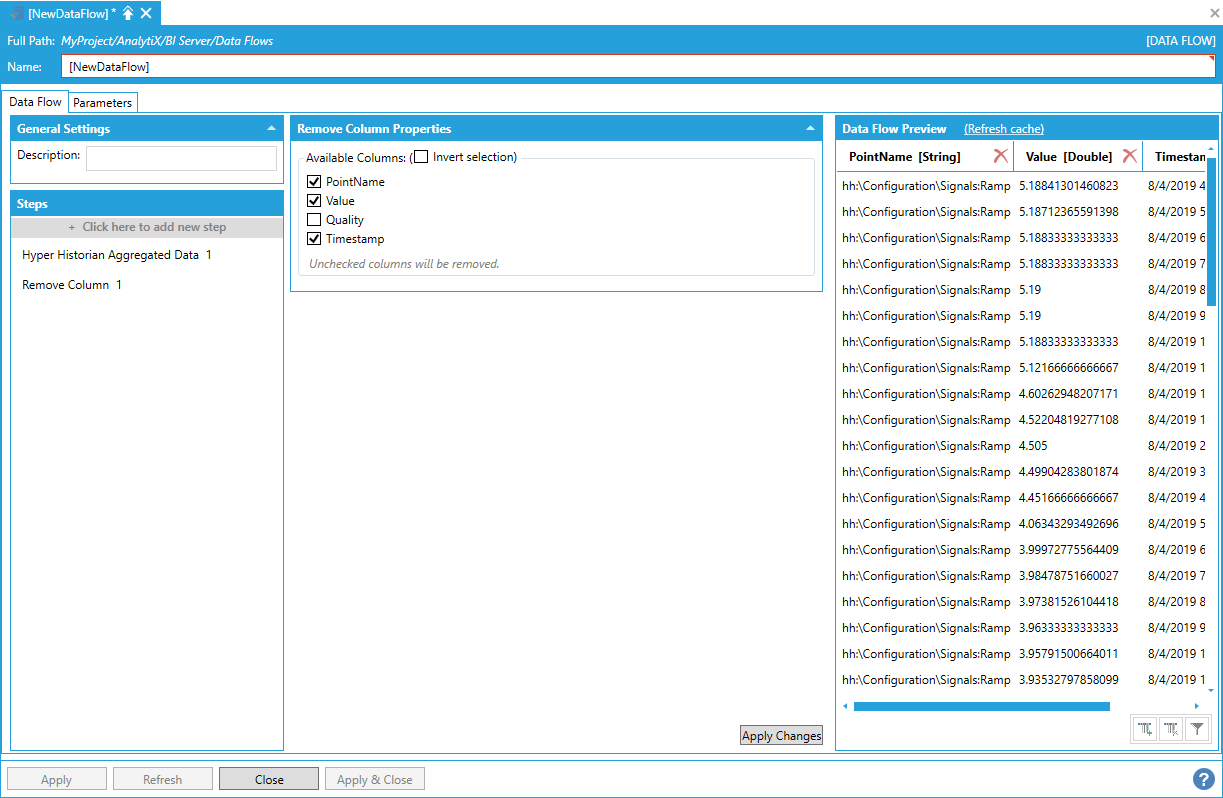Click the remove column icon in preview

pyautogui.click(x=1171, y=730)
